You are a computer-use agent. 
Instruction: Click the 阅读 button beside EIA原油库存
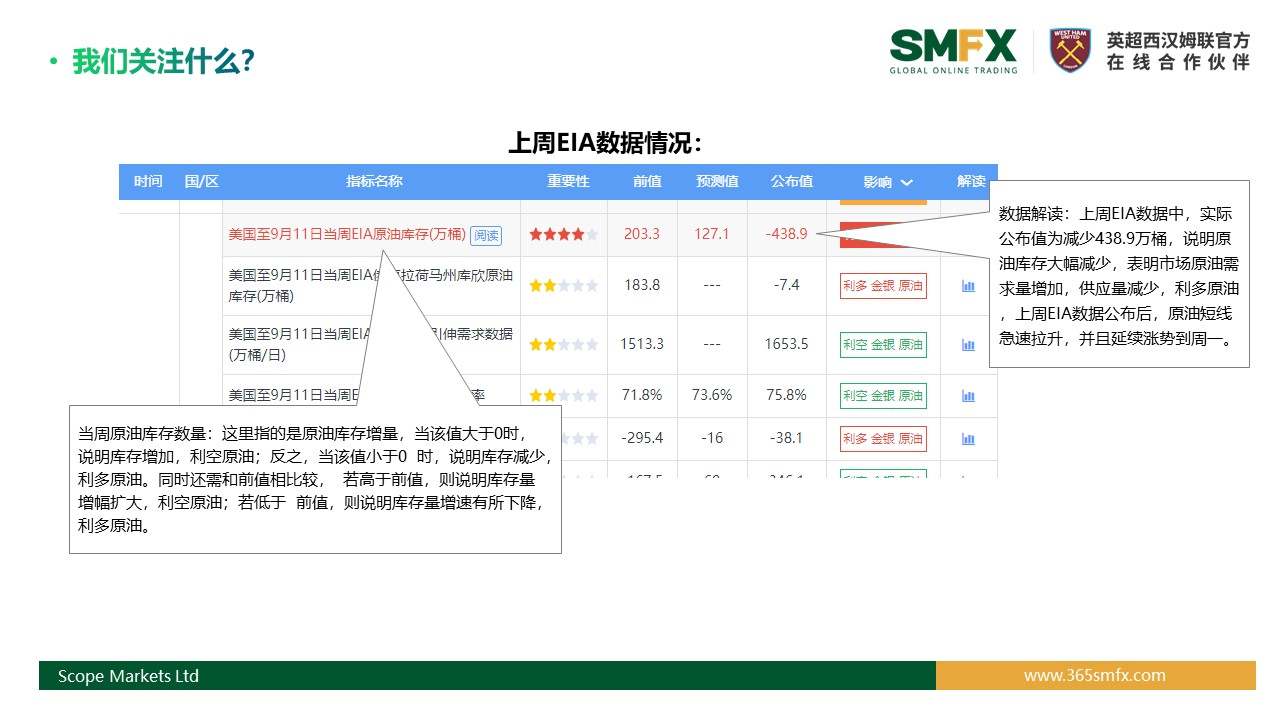coord(486,236)
